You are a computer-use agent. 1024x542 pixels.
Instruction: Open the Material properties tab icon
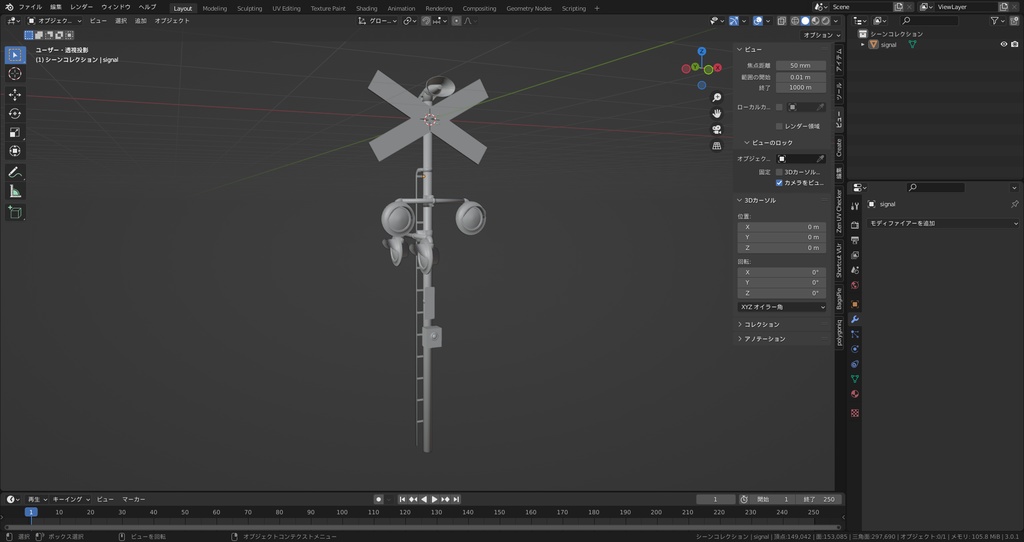pos(855,394)
